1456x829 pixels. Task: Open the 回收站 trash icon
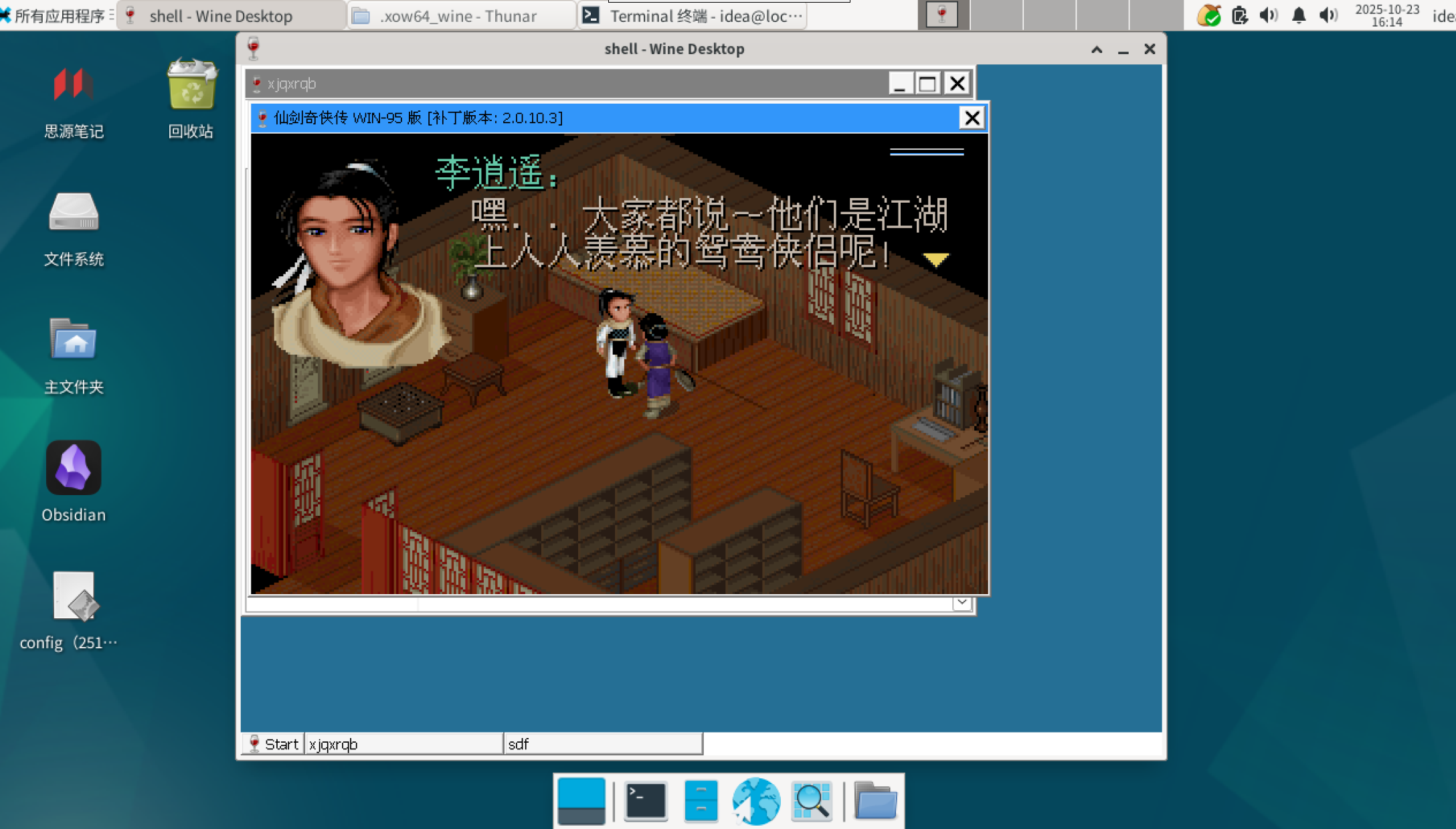click(x=191, y=86)
